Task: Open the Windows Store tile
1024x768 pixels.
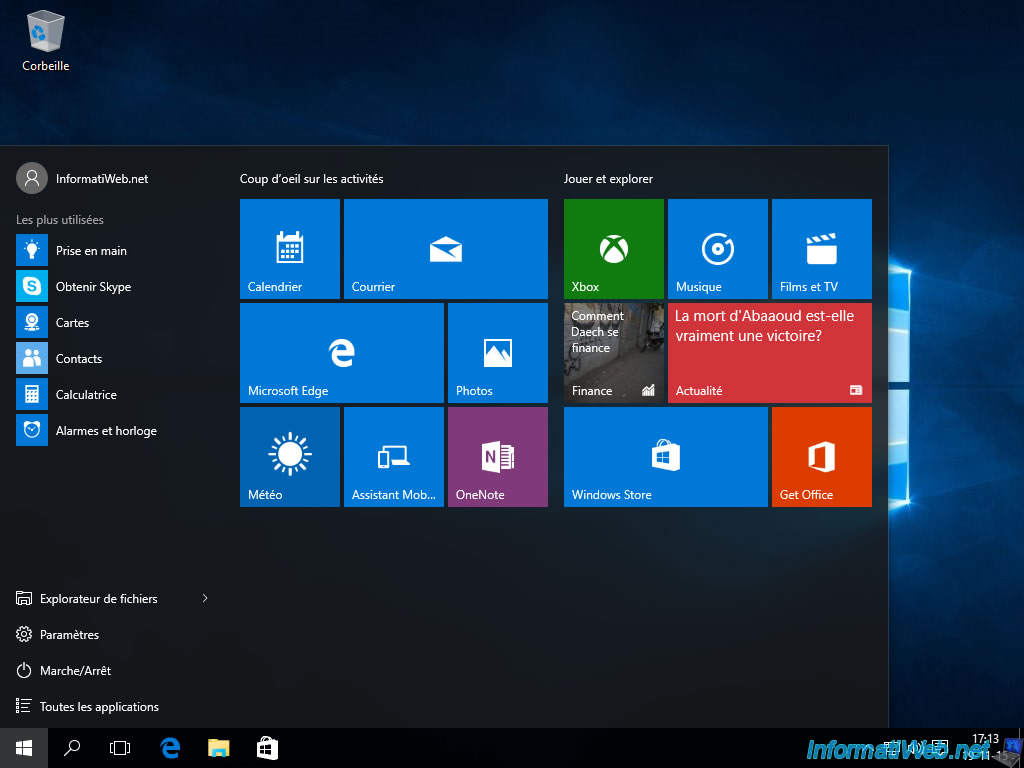Action: tap(665, 456)
